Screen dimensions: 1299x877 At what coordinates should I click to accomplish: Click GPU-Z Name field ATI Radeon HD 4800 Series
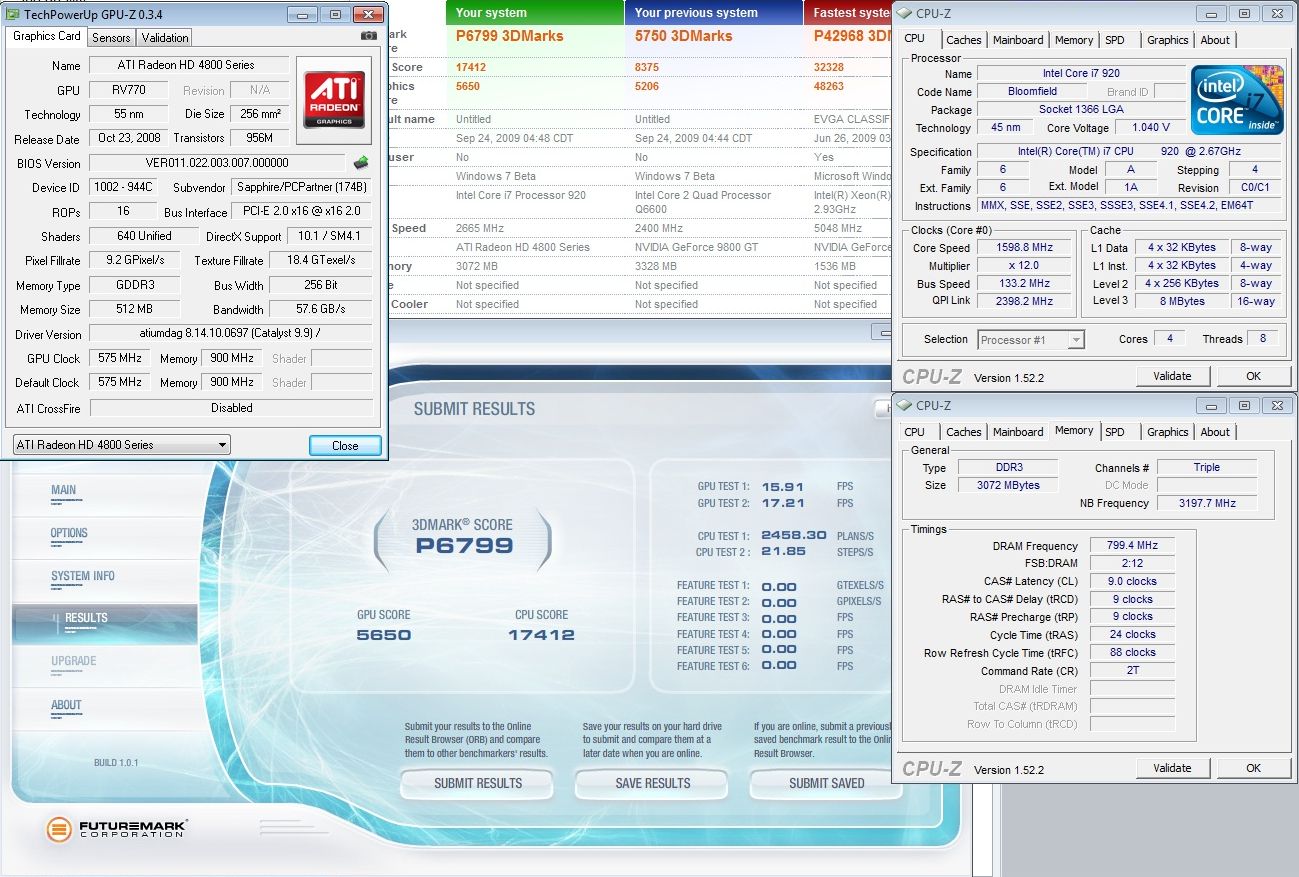(x=189, y=65)
